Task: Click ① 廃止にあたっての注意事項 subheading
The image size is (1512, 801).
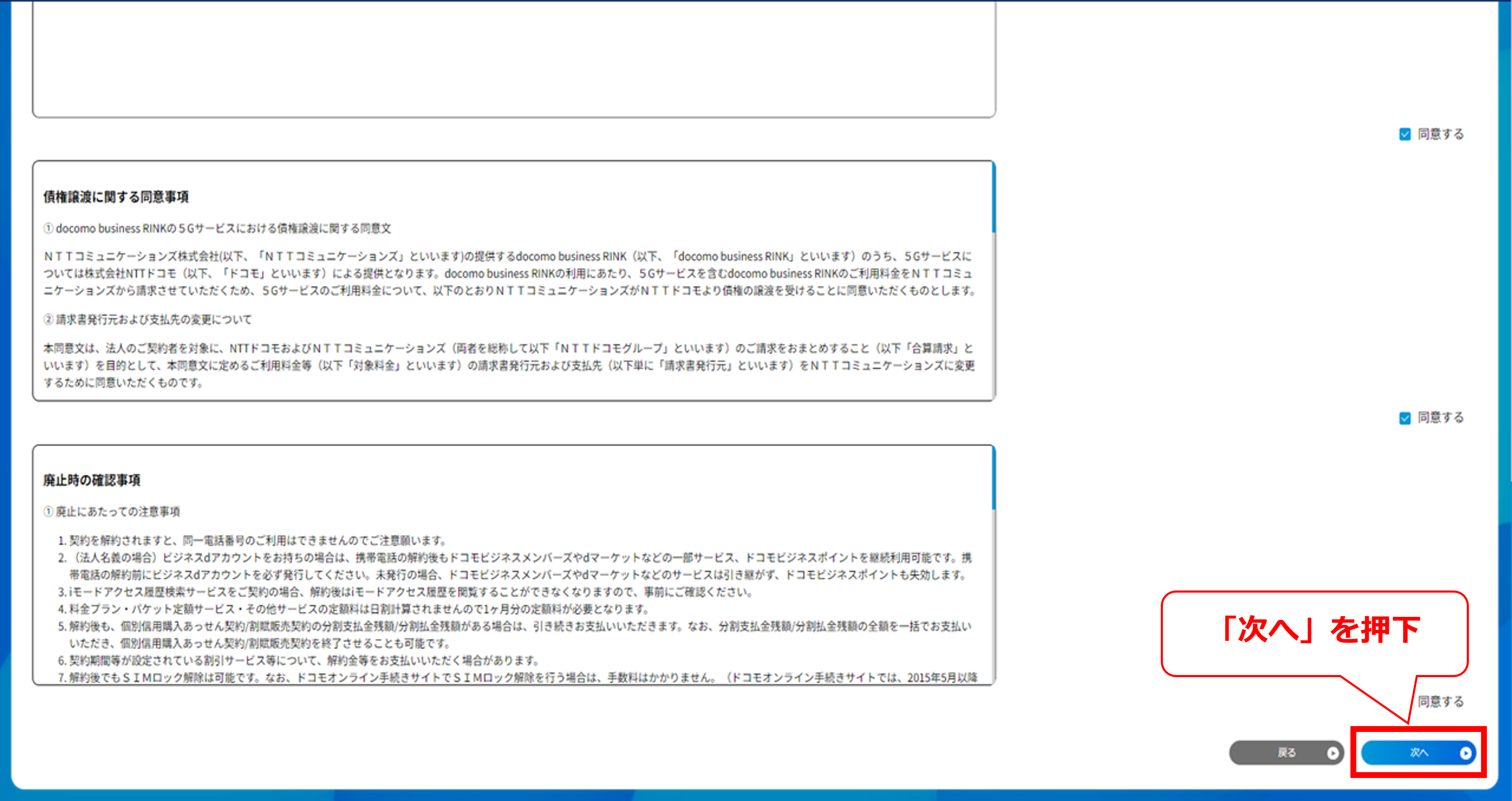Action: click(111, 512)
